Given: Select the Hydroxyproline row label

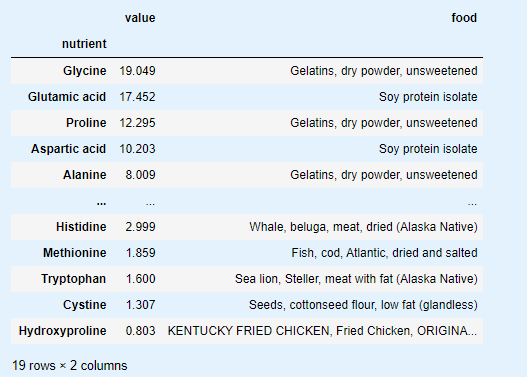Looking at the screenshot, I should (63, 331).
